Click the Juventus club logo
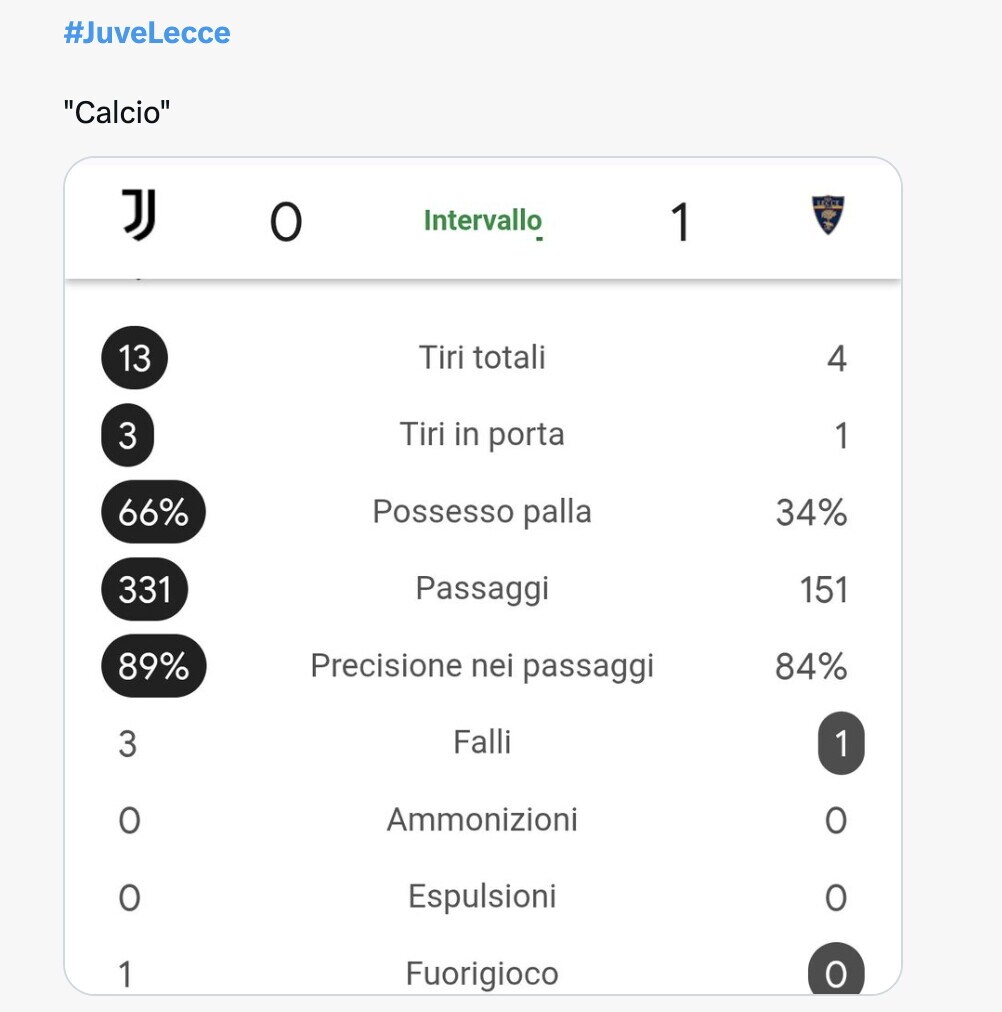Screen dimensions: 1002x1012 pyautogui.click(x=140, y=216)
